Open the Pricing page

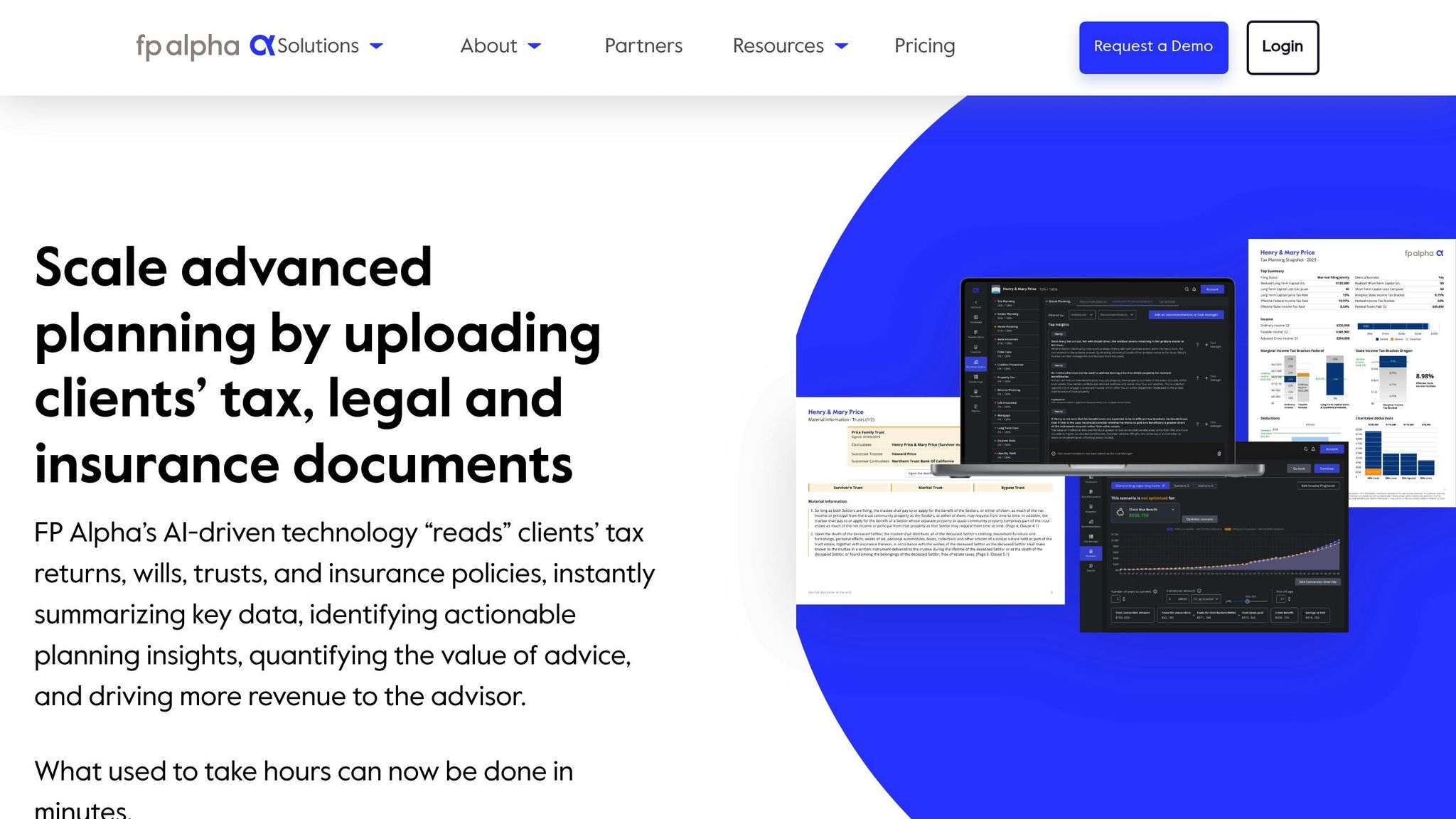tap(924, 46)
